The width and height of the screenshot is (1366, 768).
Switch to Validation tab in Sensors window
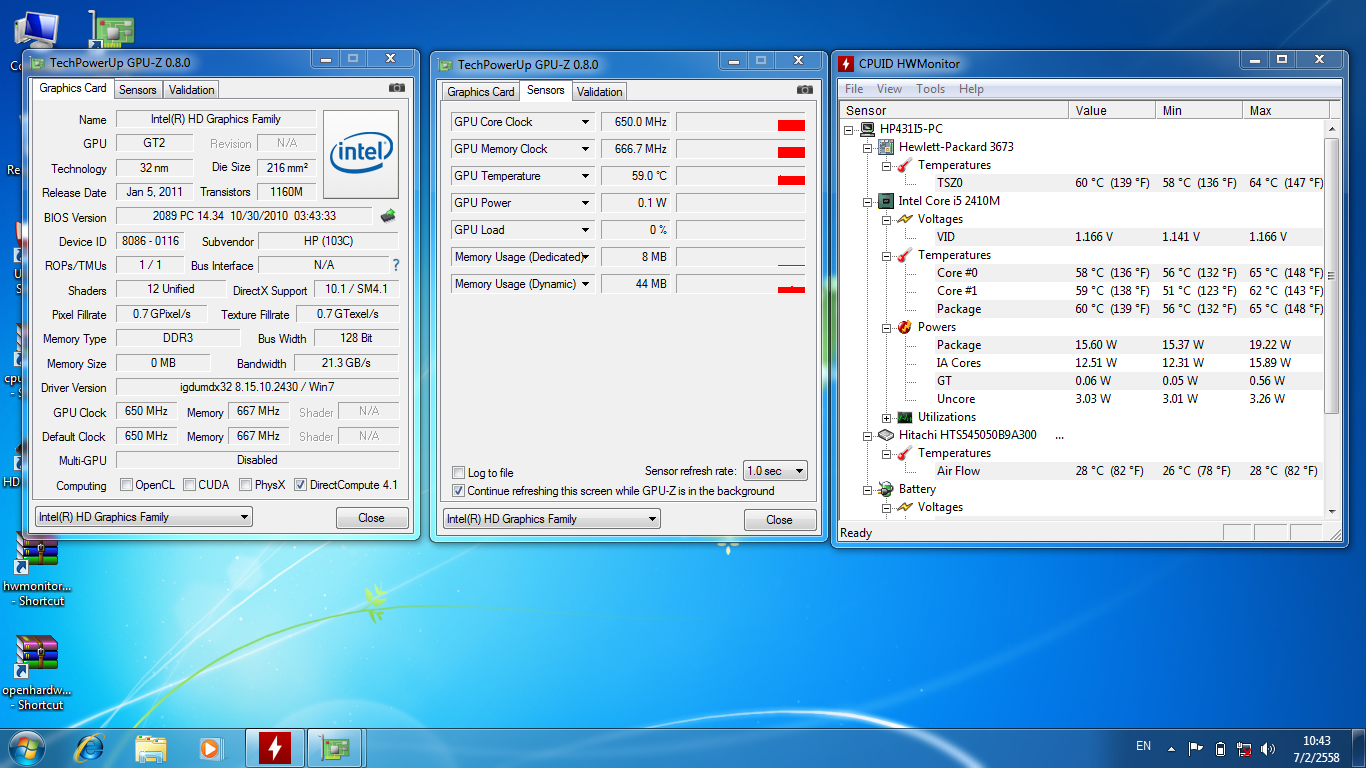(x=600, y=92)
